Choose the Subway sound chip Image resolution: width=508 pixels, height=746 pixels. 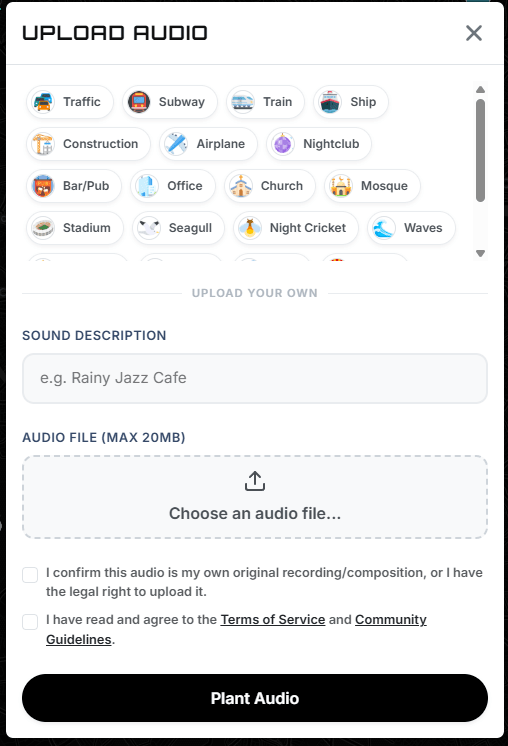170,102
